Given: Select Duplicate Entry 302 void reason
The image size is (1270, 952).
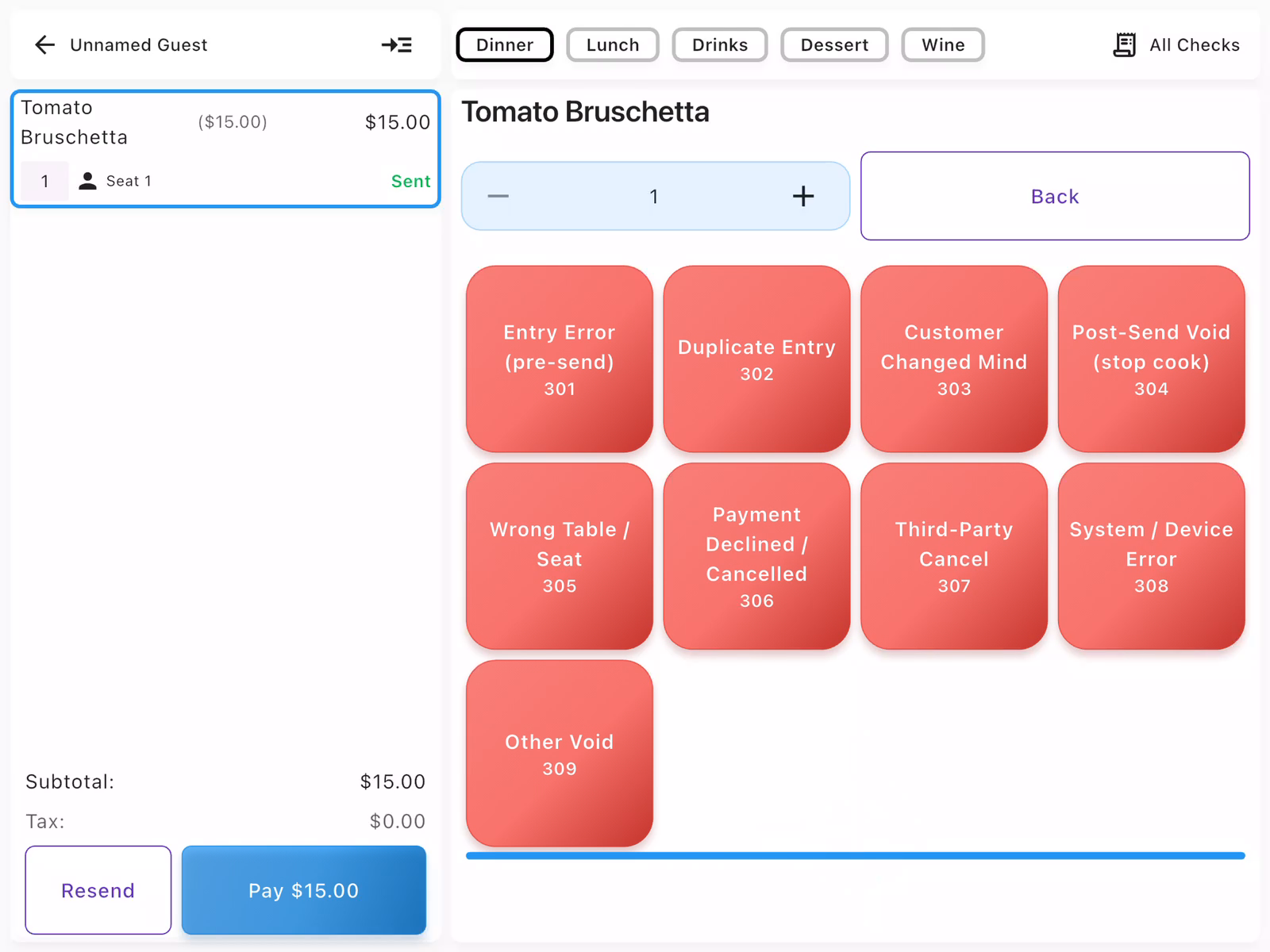Looking at the screenshot, I should click(756, 359).
